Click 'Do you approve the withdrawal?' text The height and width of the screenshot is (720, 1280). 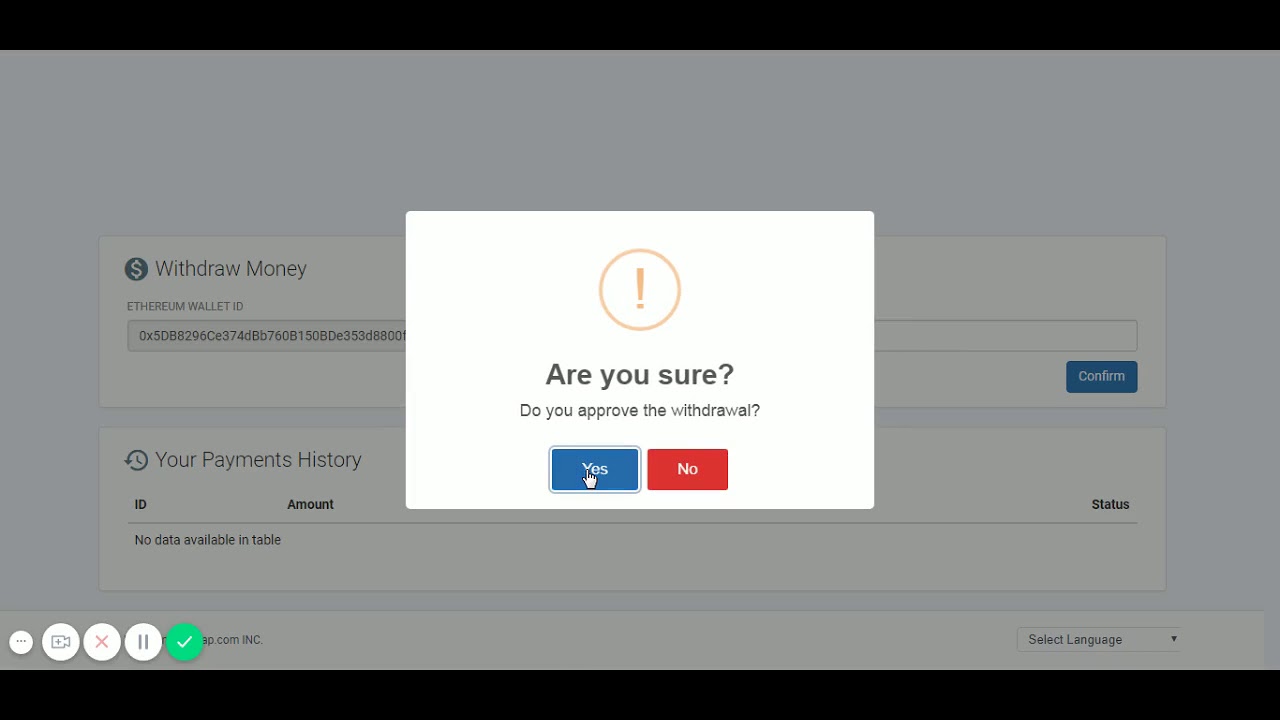pos(640,410)
